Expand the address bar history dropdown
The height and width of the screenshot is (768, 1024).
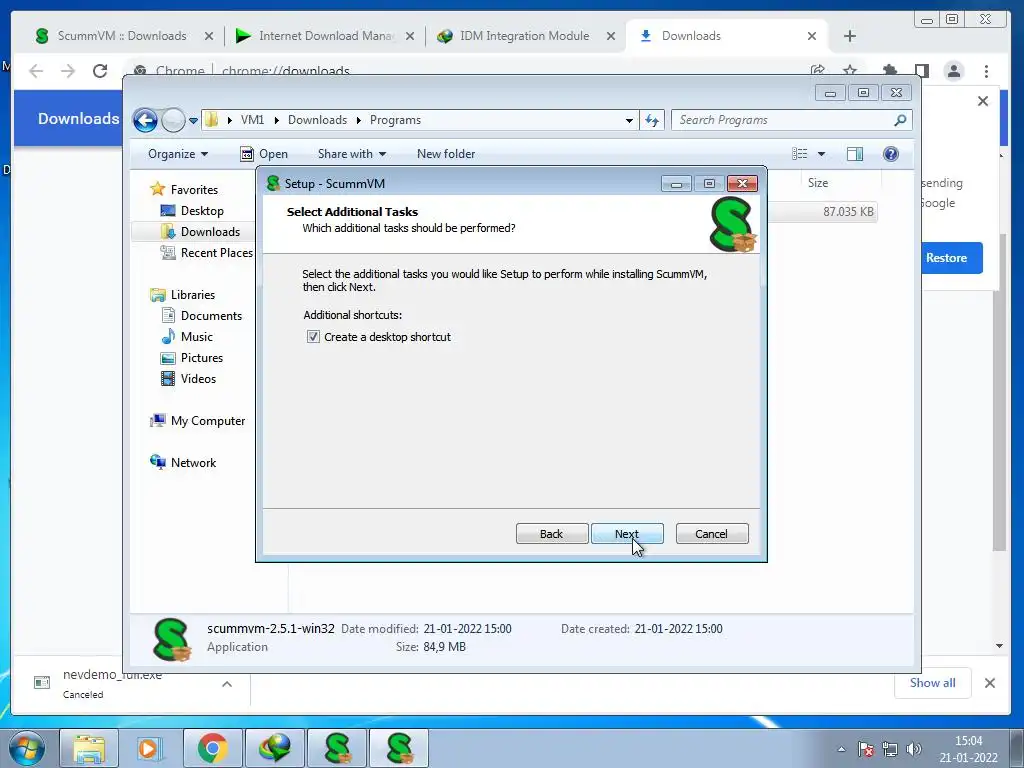pos(629,120)
